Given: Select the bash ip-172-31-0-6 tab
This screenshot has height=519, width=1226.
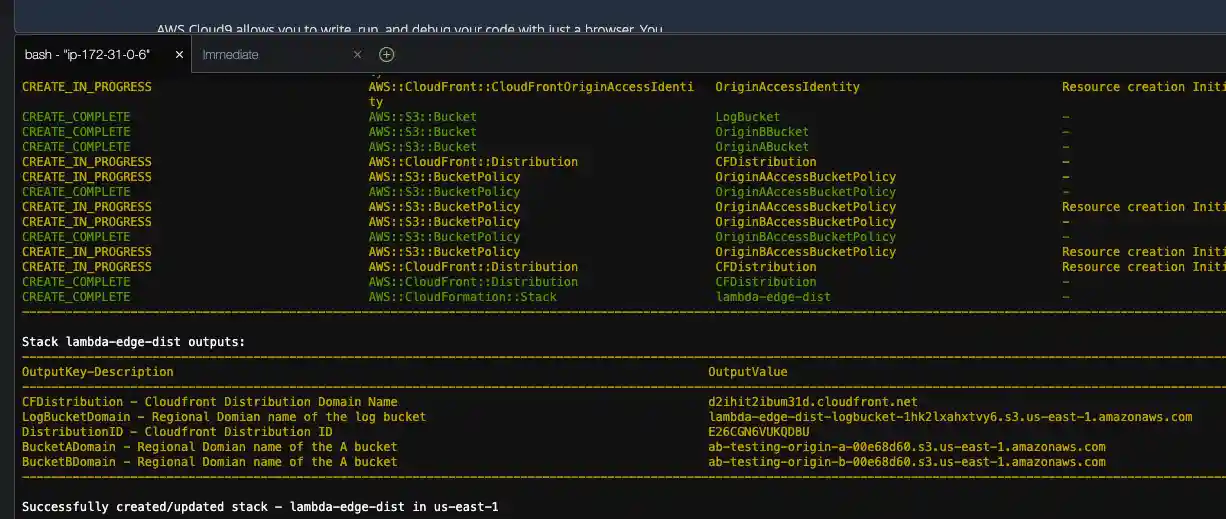Looking at the screenshot, I should [87, 55].
